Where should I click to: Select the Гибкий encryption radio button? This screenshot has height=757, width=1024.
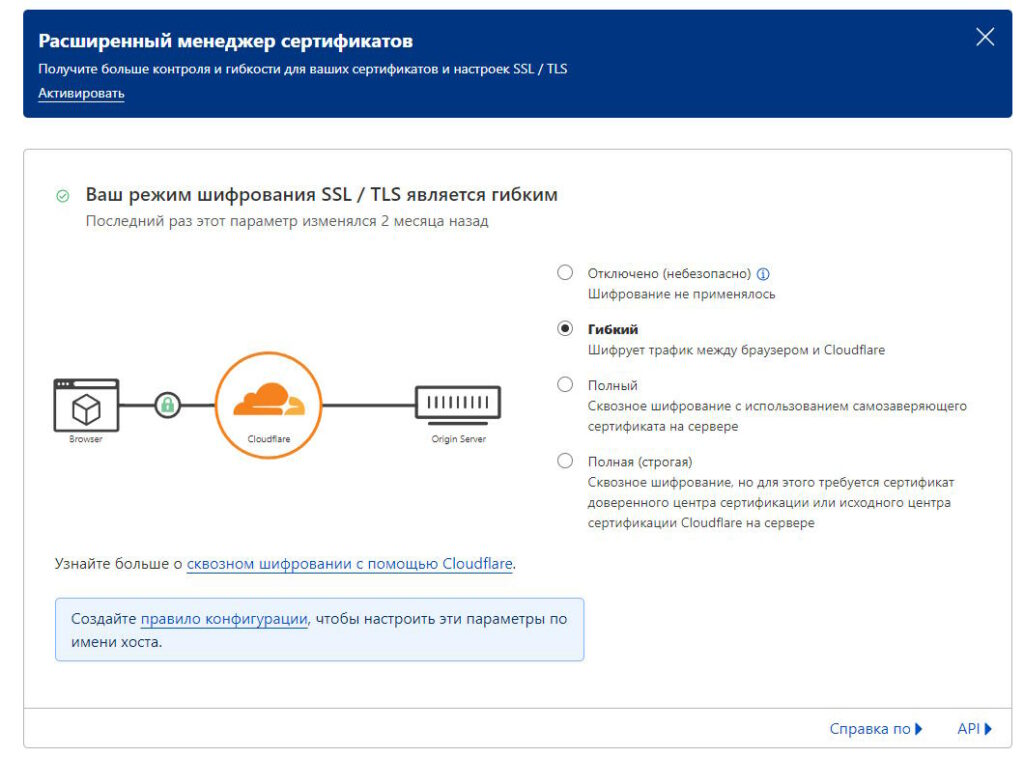click(565, 329)
